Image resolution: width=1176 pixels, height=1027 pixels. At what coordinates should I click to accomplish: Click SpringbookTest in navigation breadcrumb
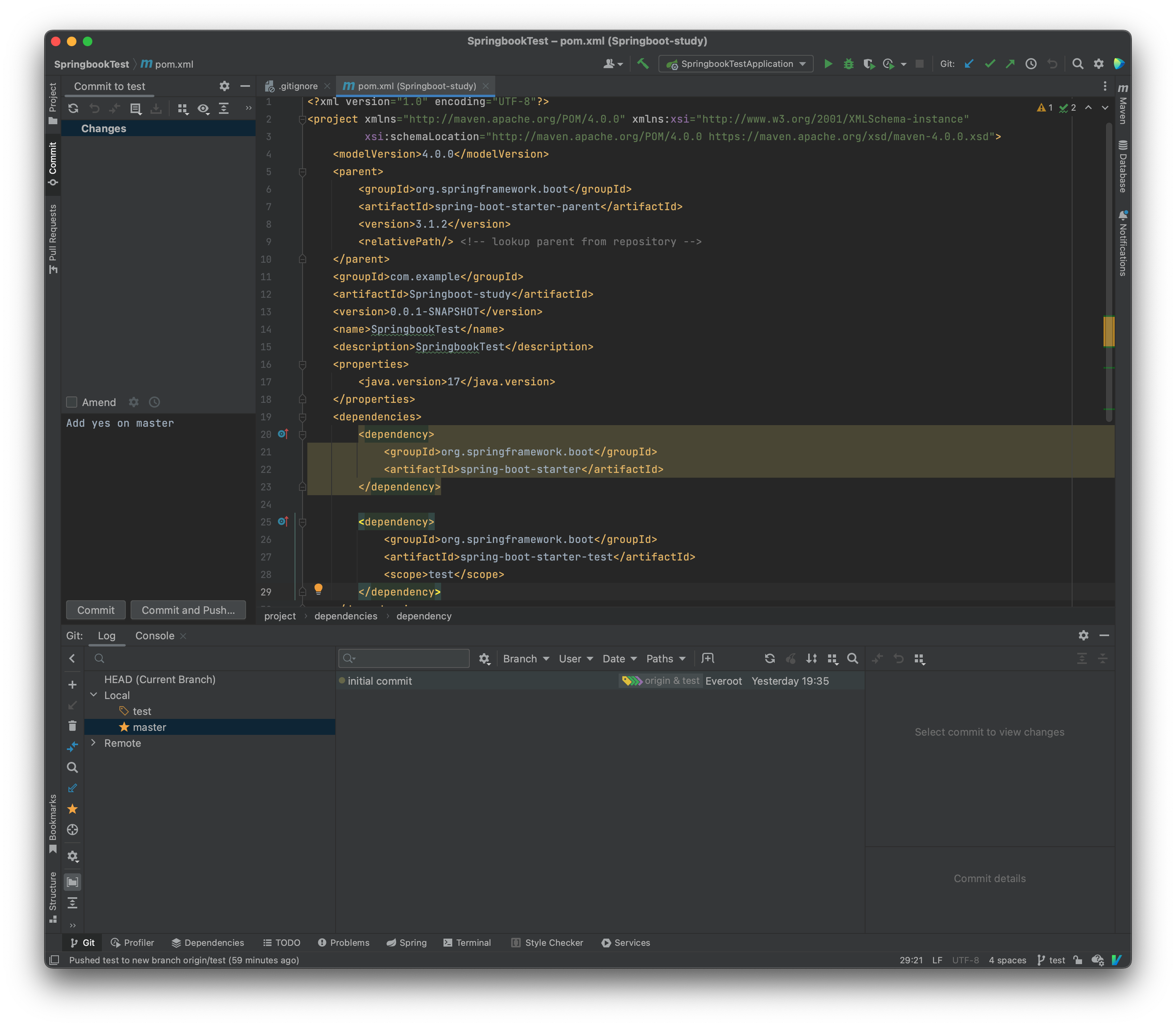91,64
